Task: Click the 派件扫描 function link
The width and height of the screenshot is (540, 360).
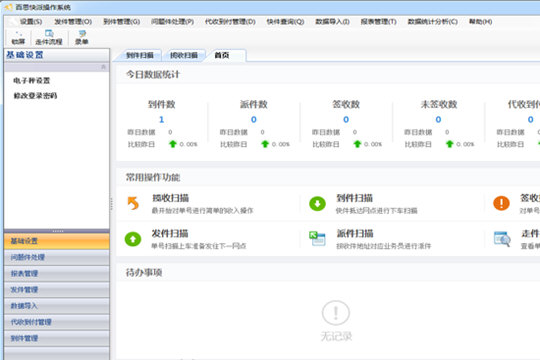Action: coord(355,234)
